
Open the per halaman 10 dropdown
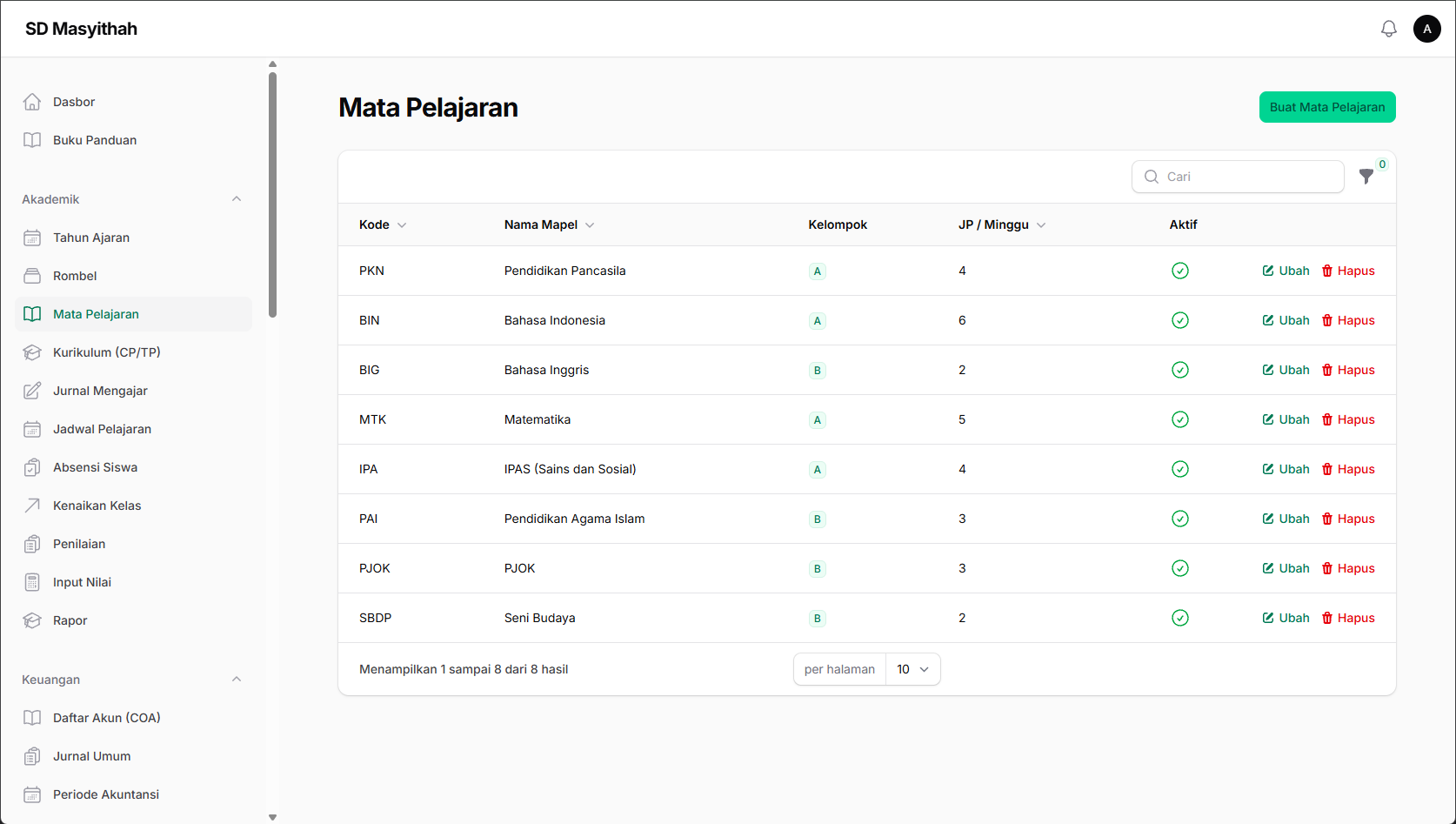coord(912,669)
